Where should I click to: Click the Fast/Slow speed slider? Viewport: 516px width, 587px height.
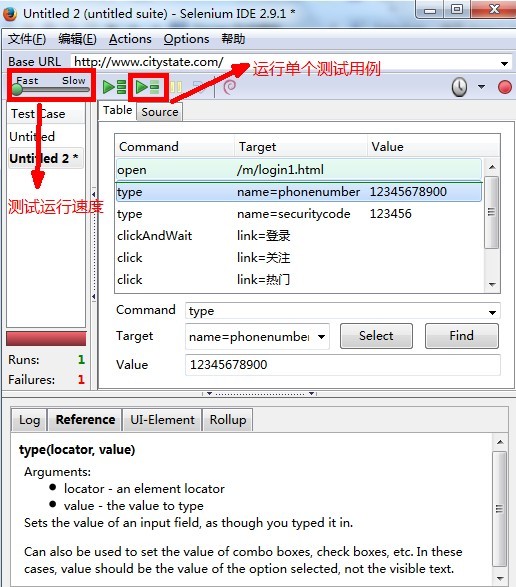(51, 89)
